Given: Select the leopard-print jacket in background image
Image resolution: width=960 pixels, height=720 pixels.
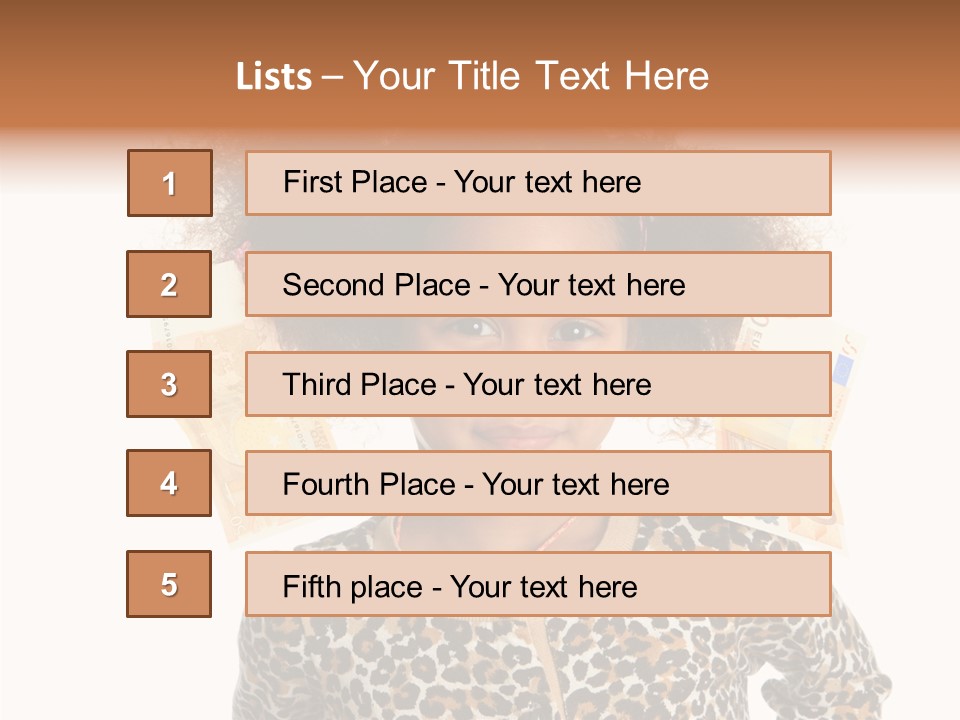Looking at the screenshot, I should point(560,667).
